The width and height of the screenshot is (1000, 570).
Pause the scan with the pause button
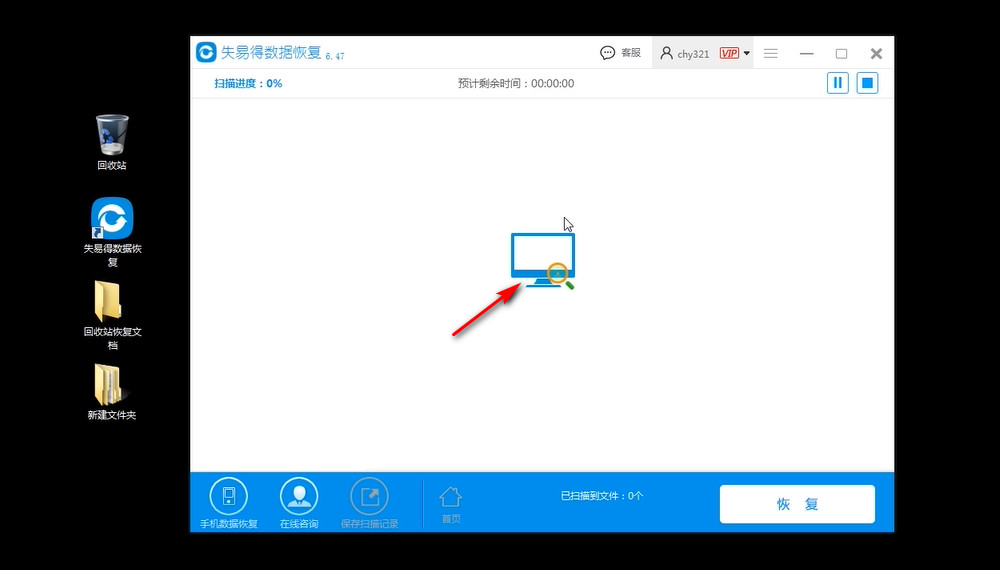tap(837, 83)
